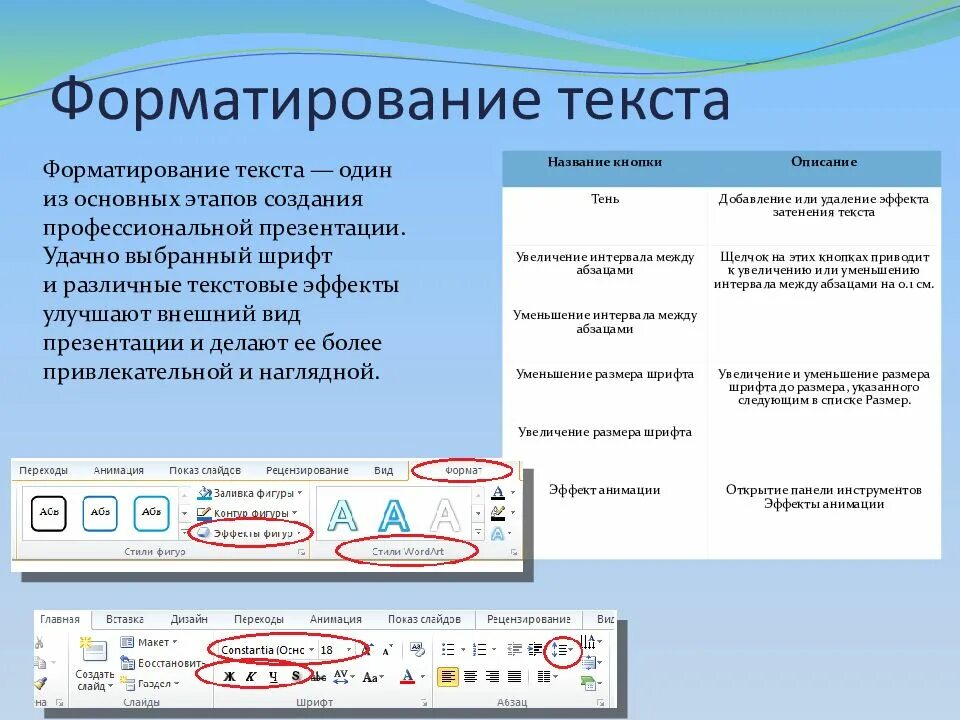Open the columns options
Image resolution: width=960 pixels, height=720 pixels.
click(547, 677)
